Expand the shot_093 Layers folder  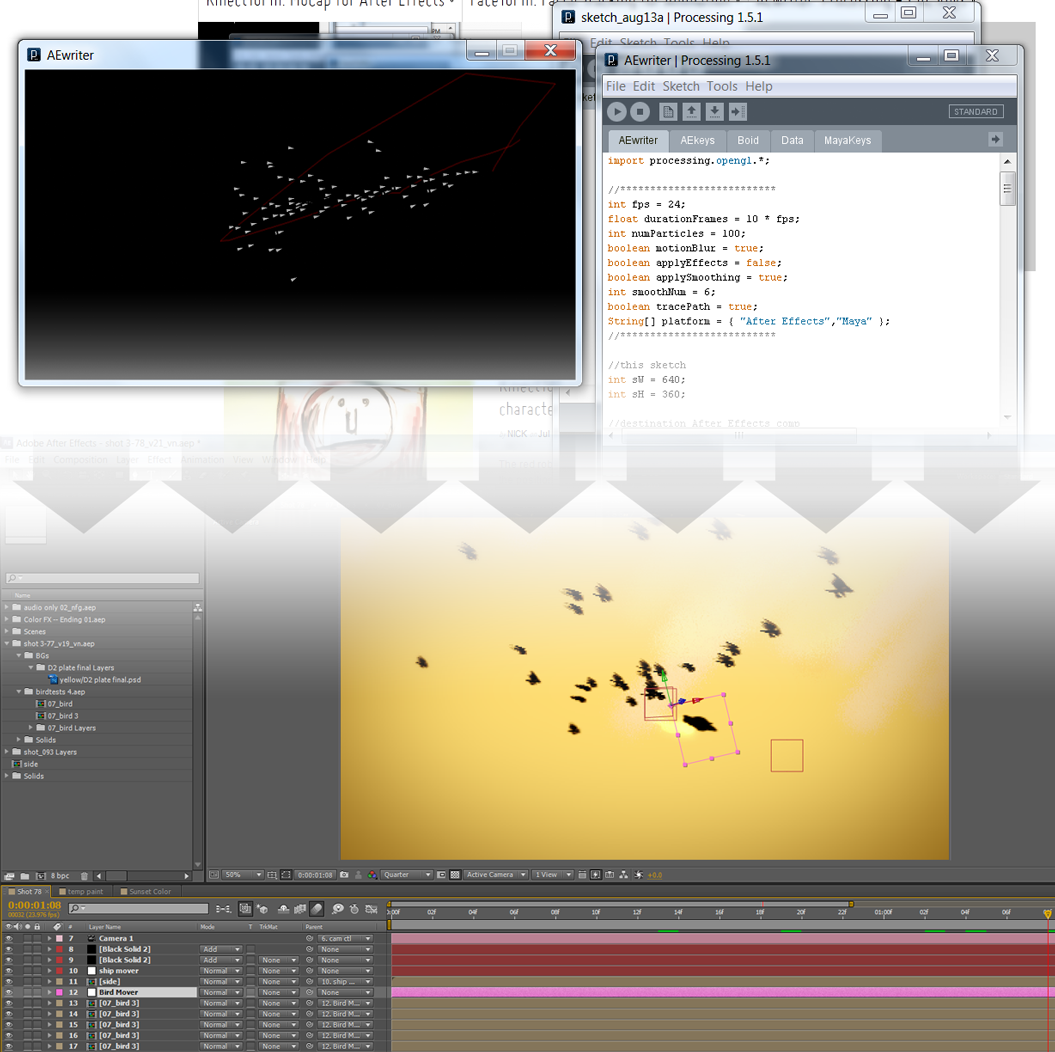(7, 752)
